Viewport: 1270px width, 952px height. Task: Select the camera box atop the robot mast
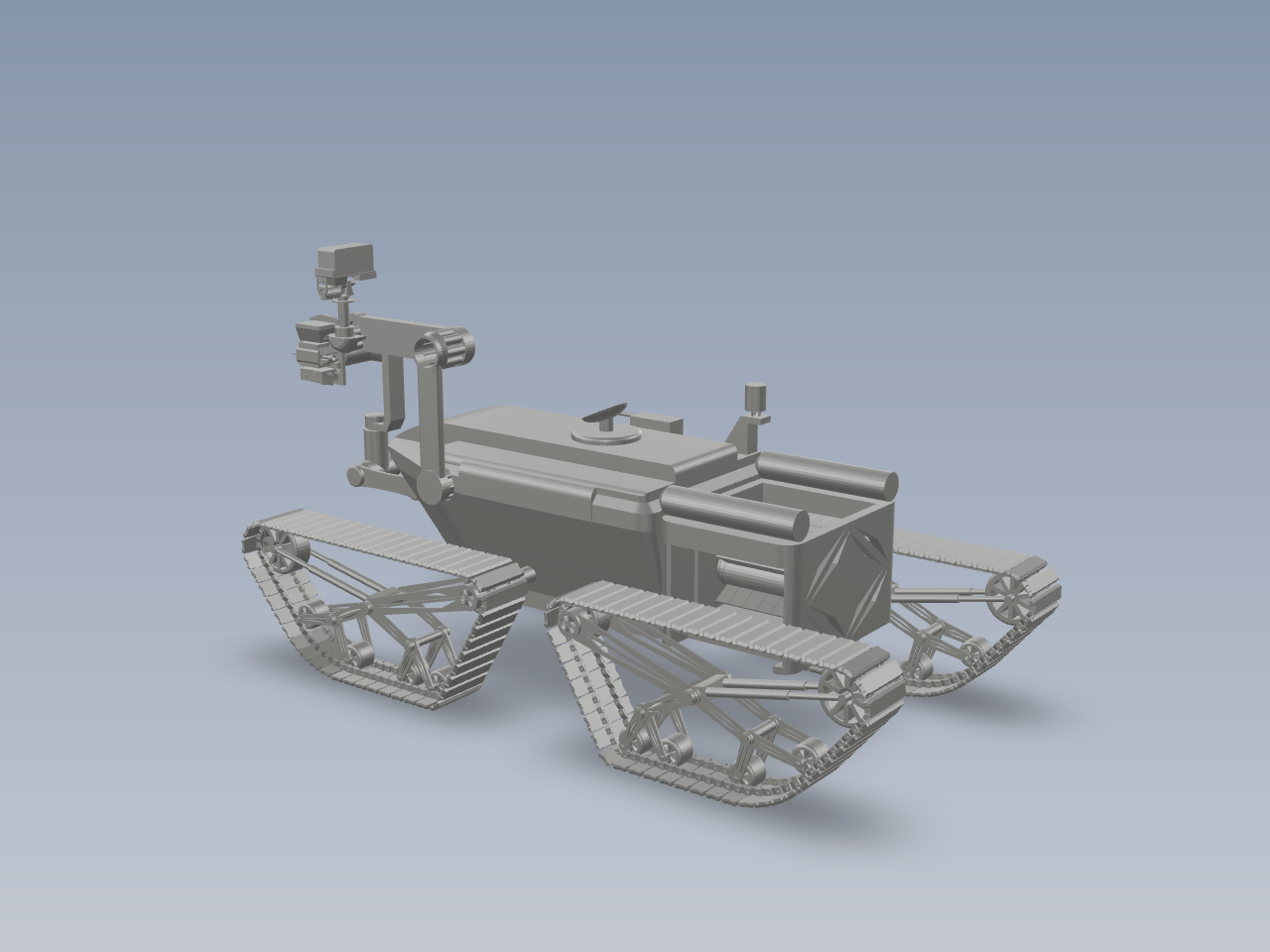click(x=347, y=260)
